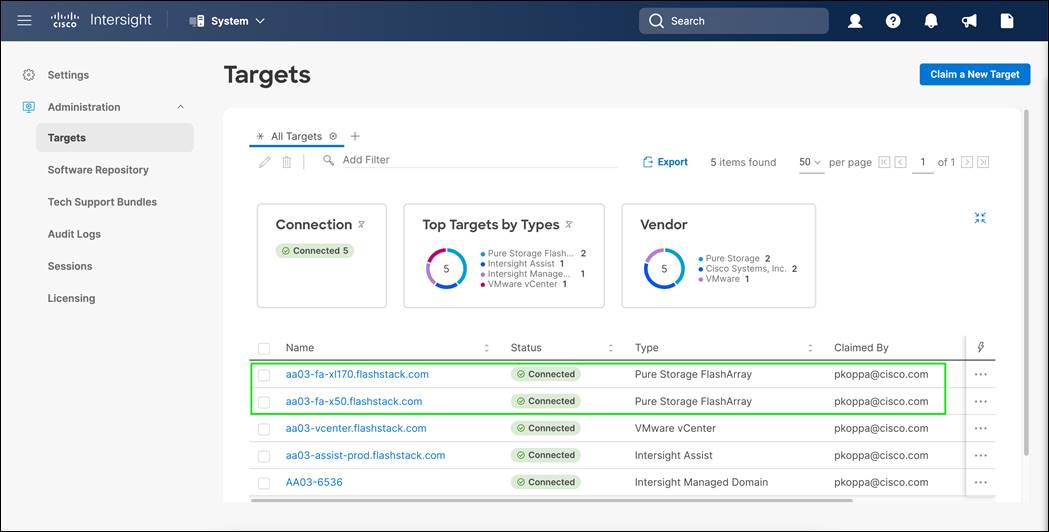
Task: Click the Vendor donut chart
Action: [664, 268]
